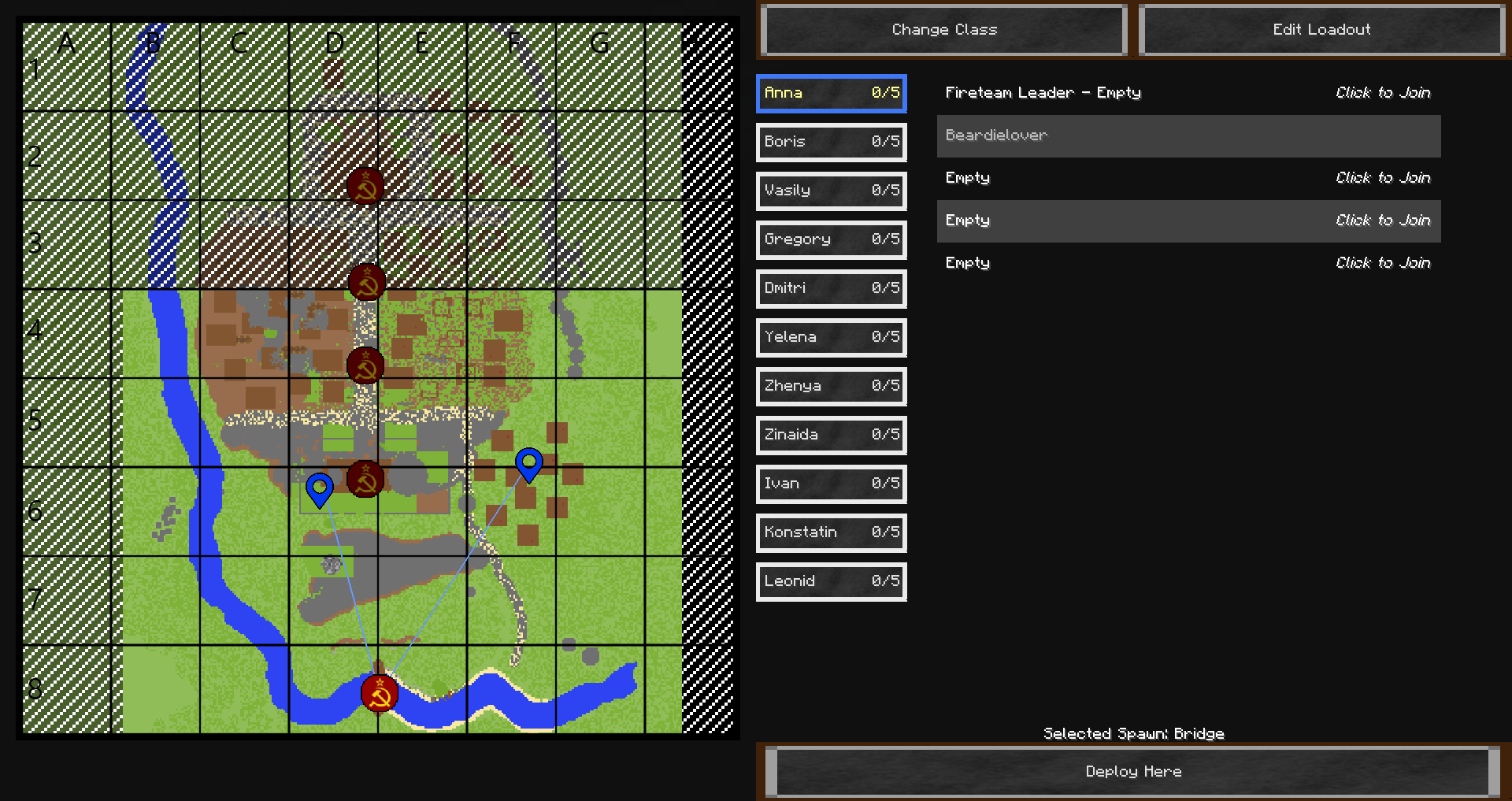Open the Edit Loadout screen
The width and height of the screenshot is (1512, 801).
tap(1321, 30)
